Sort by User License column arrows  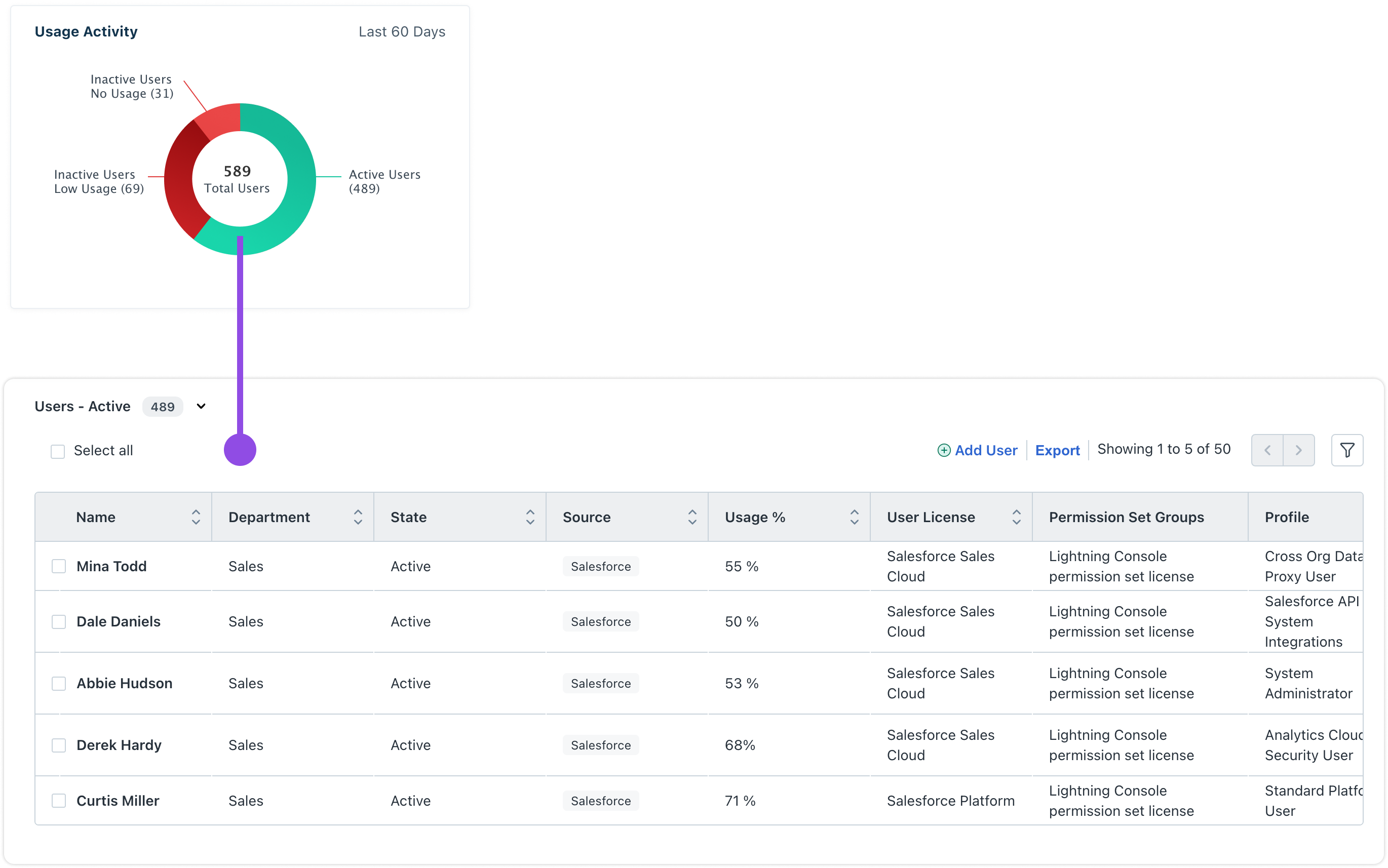click(1017, 517)
